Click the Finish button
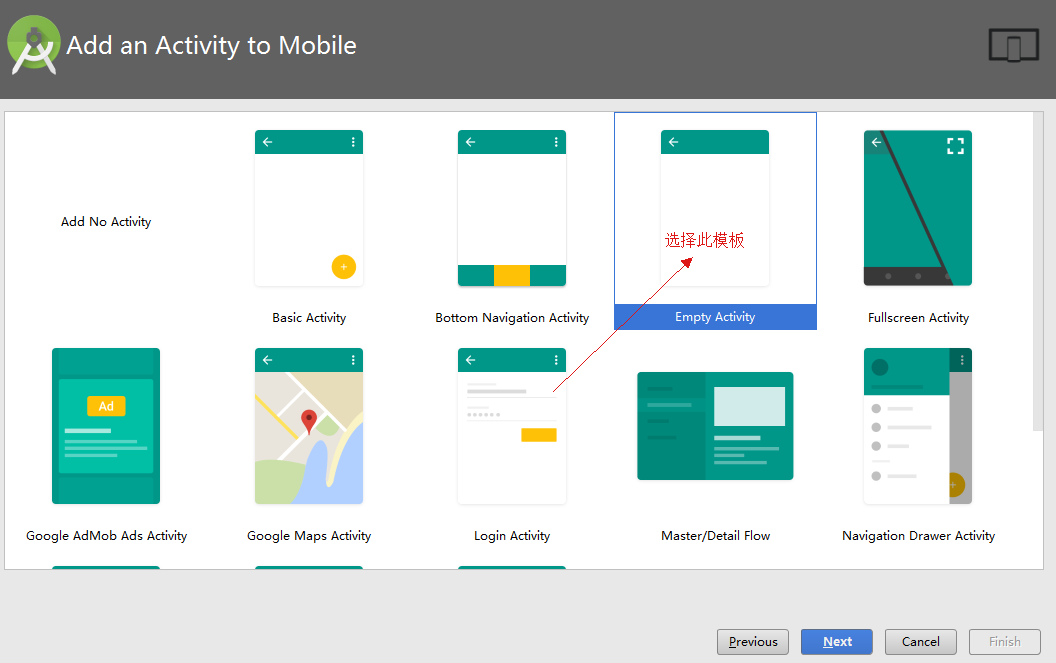The width and height of the screenshot is (1056, 663). click(x=1005, y=641)
